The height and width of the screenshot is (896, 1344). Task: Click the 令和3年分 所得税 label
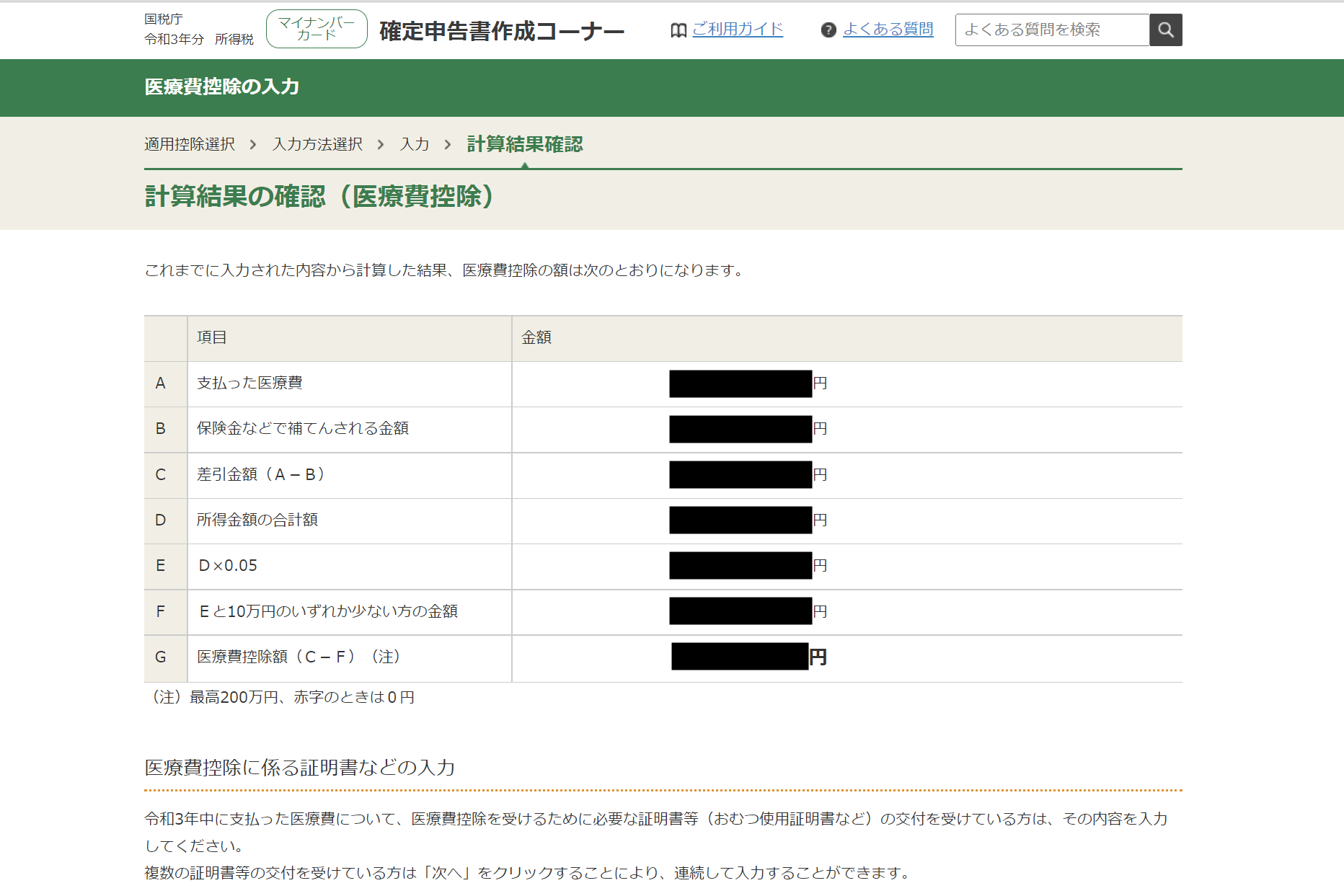coord(199,39)
